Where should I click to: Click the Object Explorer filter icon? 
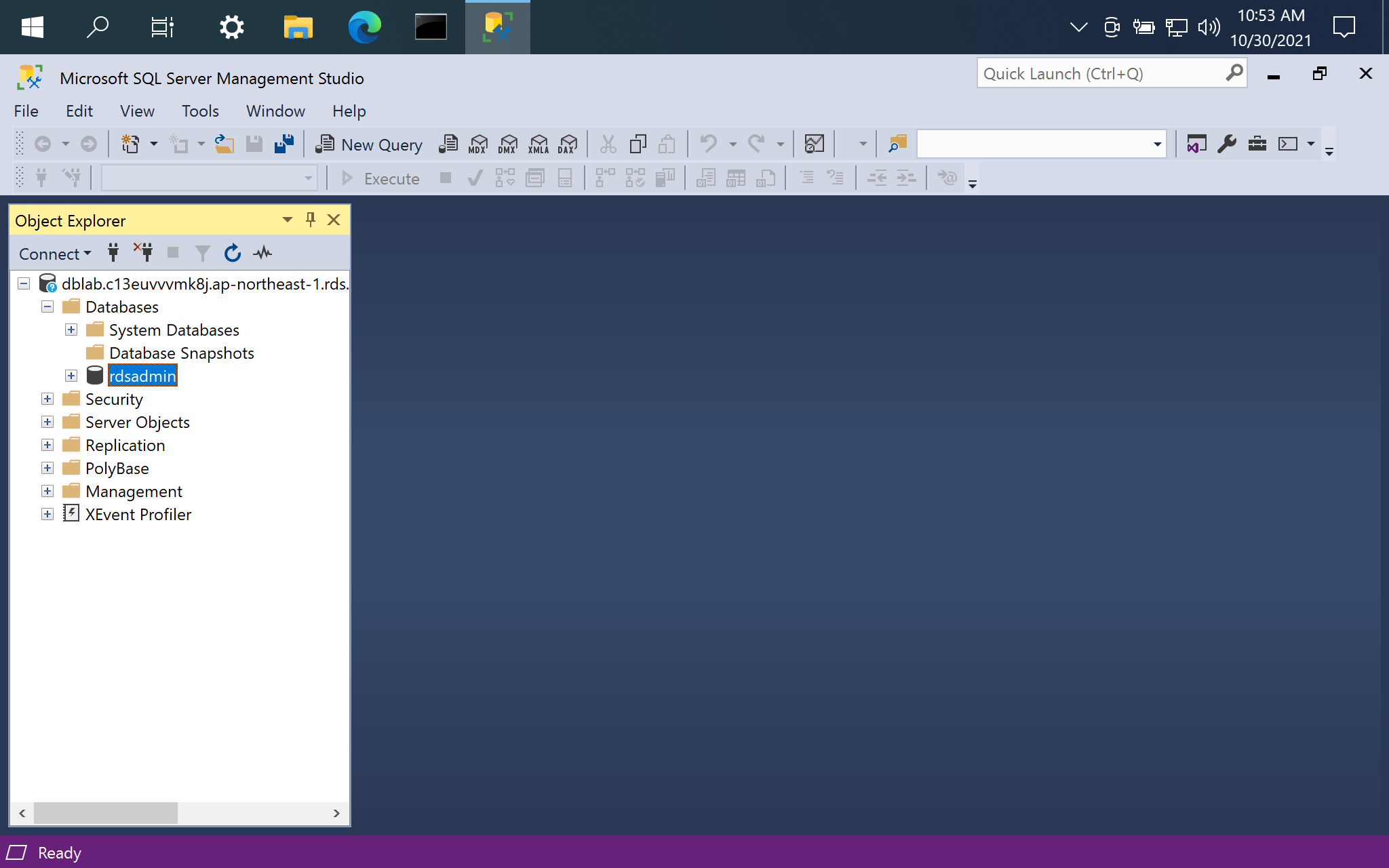(200, 252)
